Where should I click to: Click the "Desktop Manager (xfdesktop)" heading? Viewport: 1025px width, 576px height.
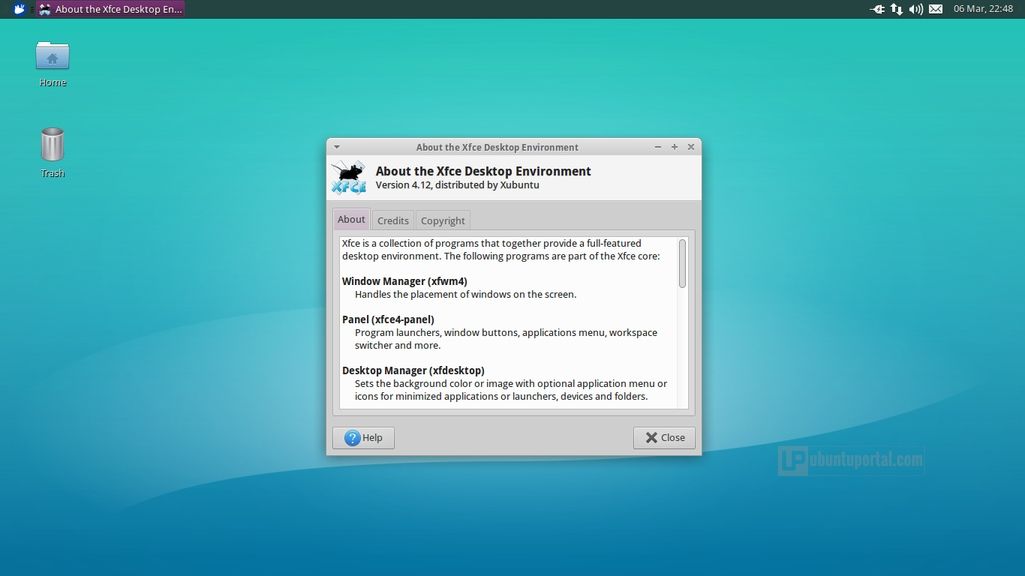tap(413, 371)
